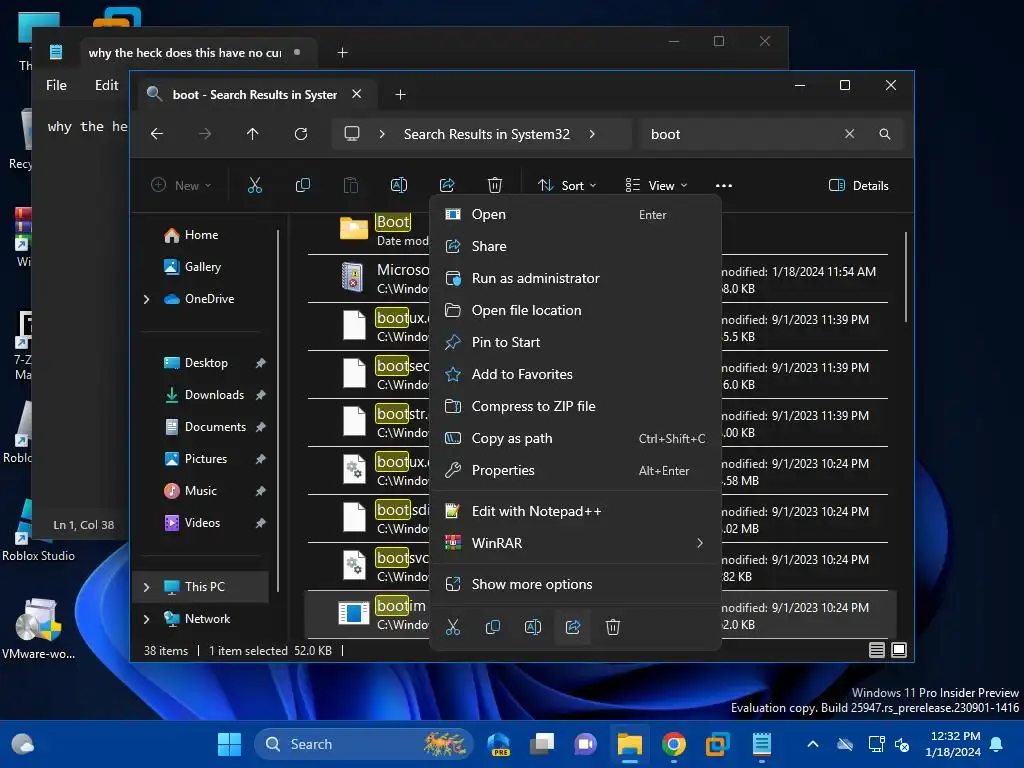Click chevron after Search Results in System32

point(592,134)
